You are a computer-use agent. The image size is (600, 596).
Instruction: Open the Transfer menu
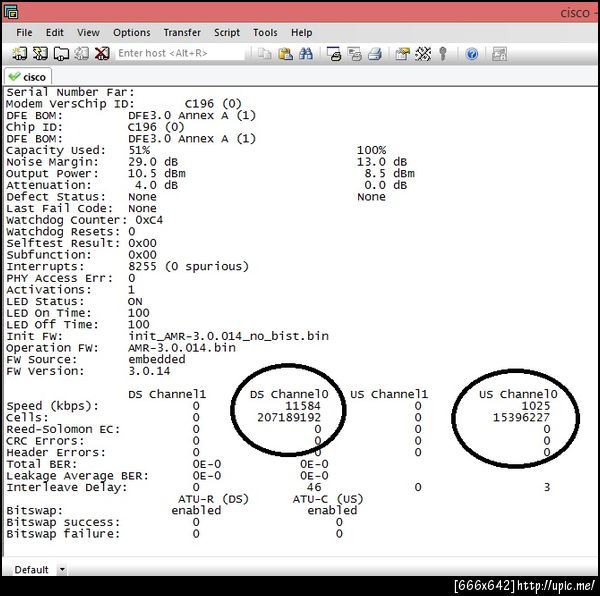coord(182,33)
